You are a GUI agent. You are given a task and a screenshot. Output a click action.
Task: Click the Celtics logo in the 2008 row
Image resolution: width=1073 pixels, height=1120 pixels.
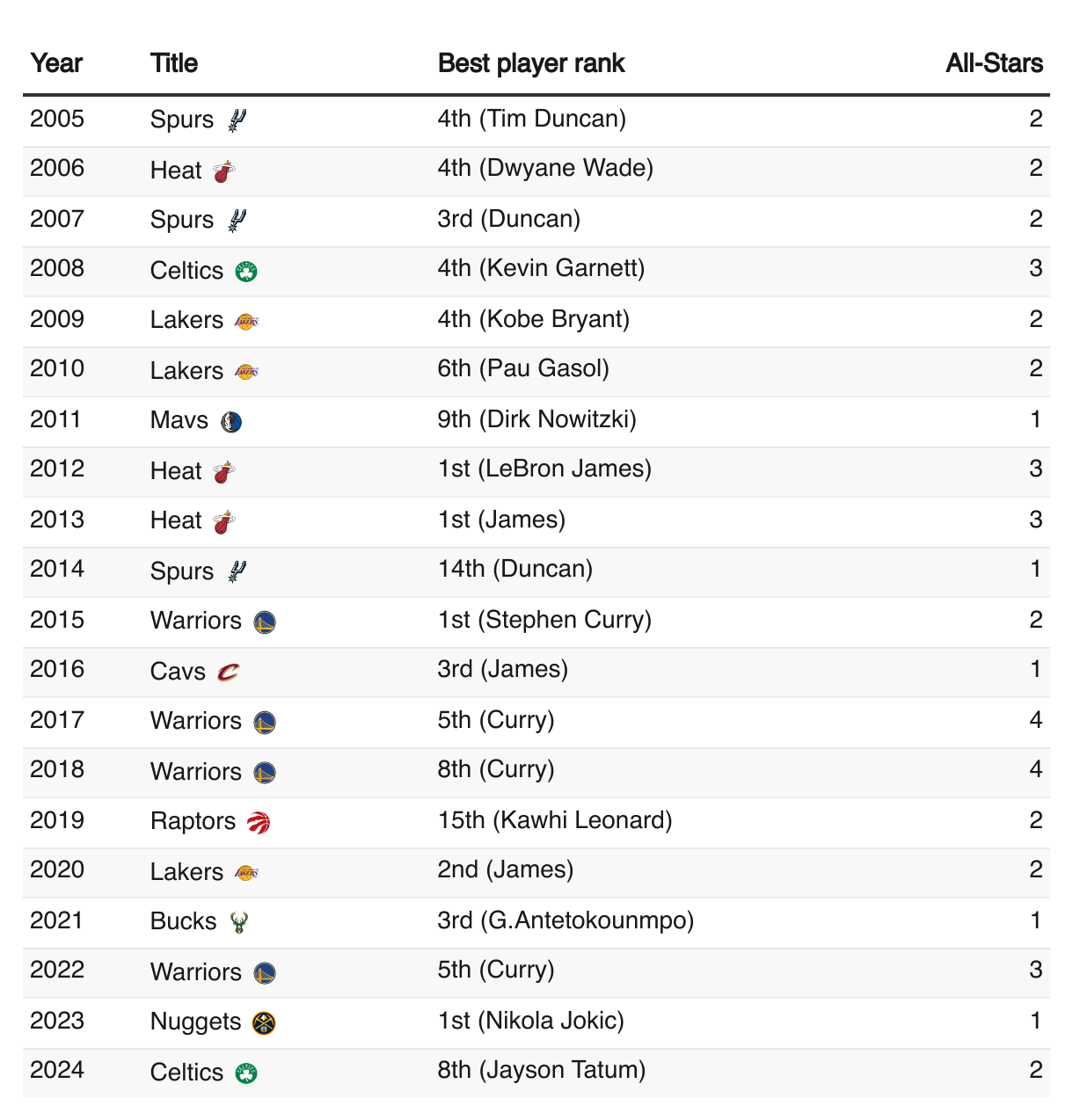pyautogui.click(x=246, y=271)
